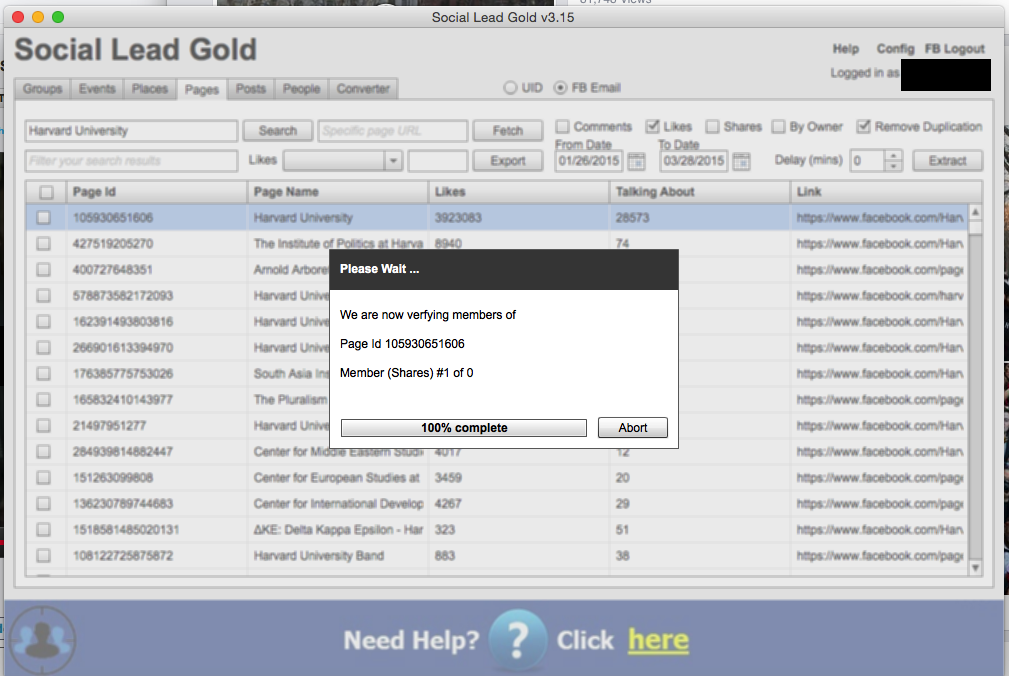
Task: Enable the By Owner checkbox
Action: tap(778, 126)
